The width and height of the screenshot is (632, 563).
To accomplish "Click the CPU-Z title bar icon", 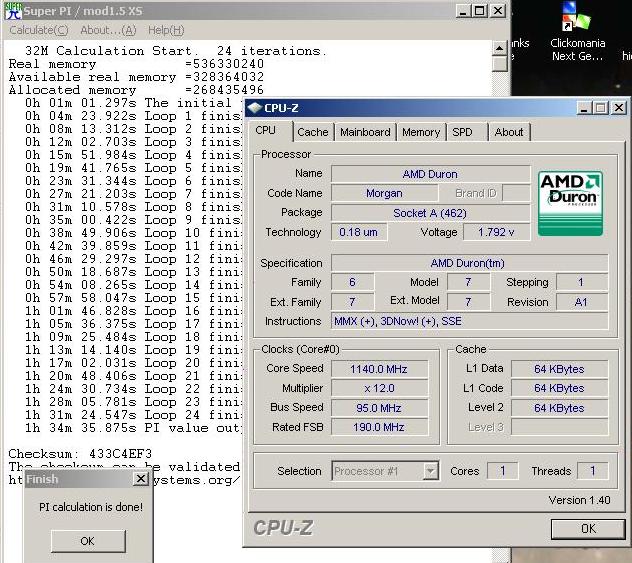I will coord(255,108).
